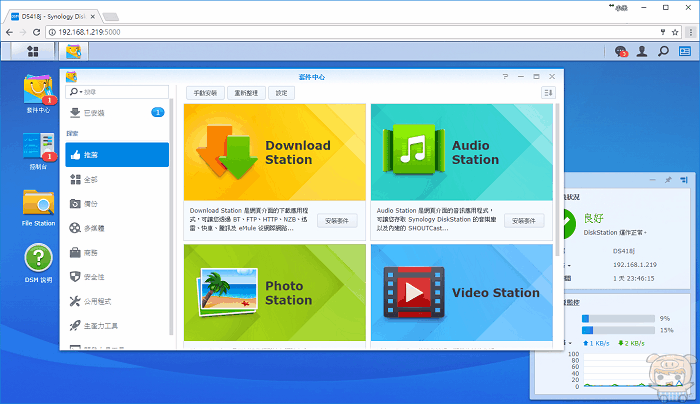Click Package Center search input field
This screenshot has width=700, height=404.
[117, 92]
